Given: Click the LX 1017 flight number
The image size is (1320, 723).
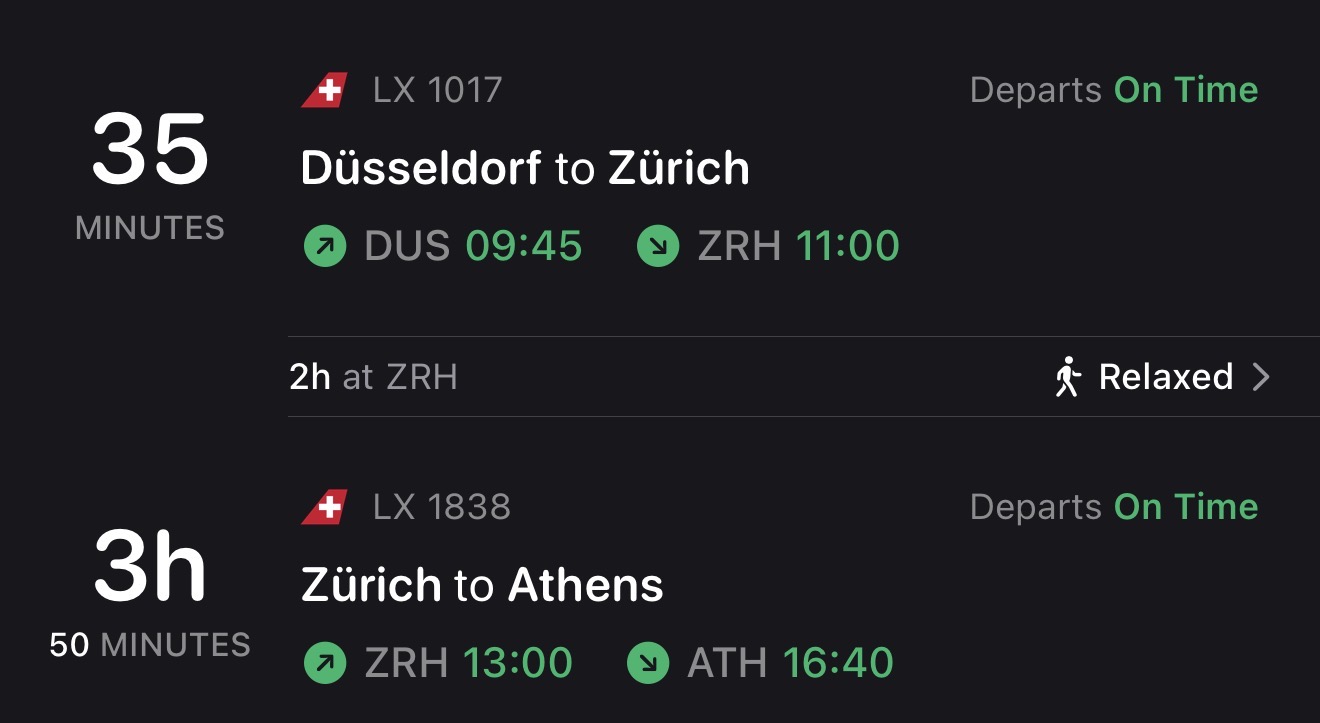Looking at the screenshot, I should (x=436, y=89).
